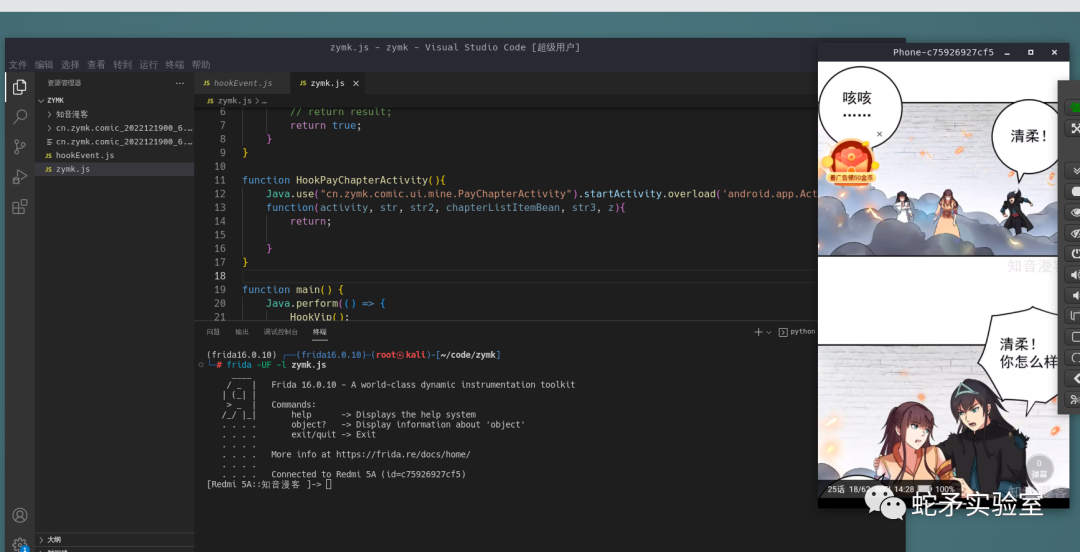1080x552 pixels.
Task: Click the screen-on eye toolbar button
Action: pos(1073,212)
